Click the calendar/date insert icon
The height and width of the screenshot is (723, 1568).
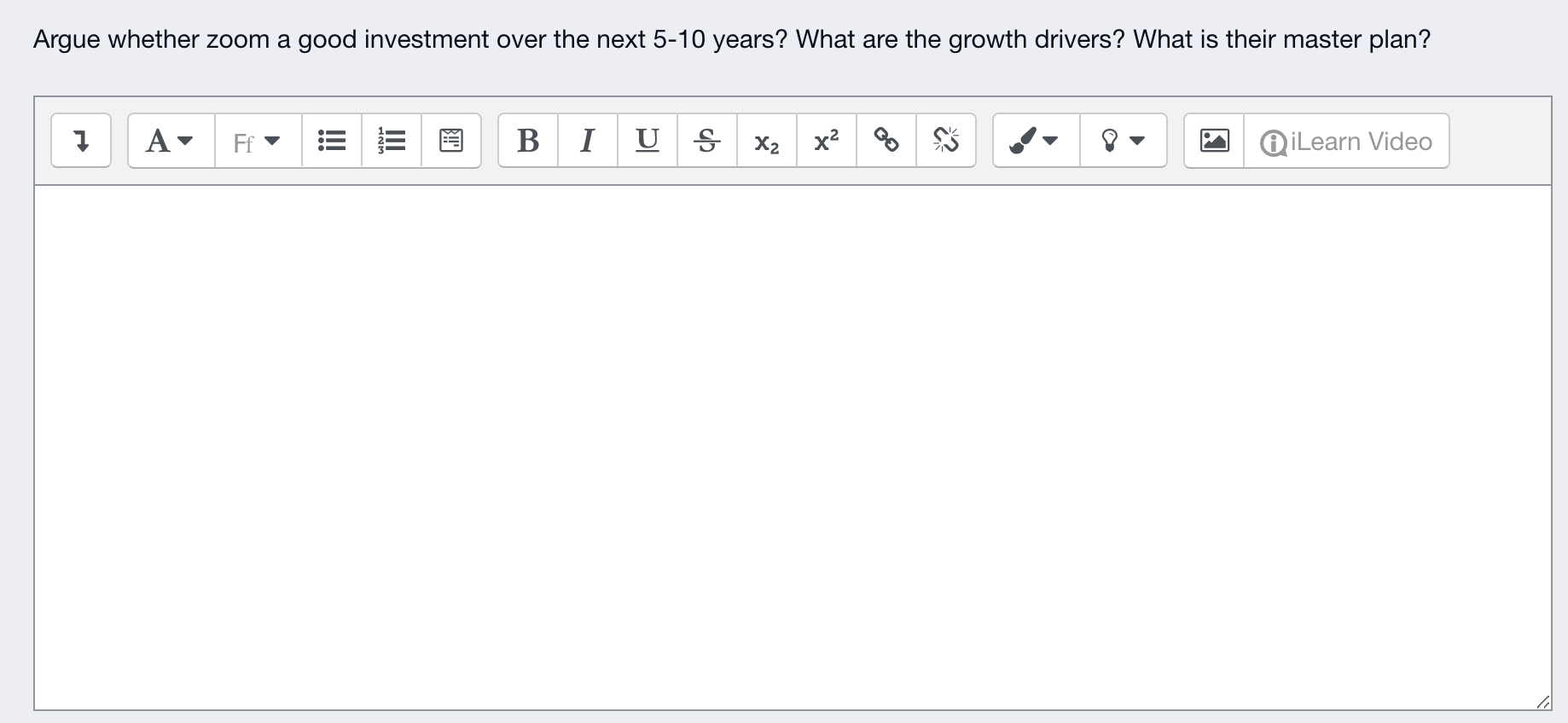[451, 141]
